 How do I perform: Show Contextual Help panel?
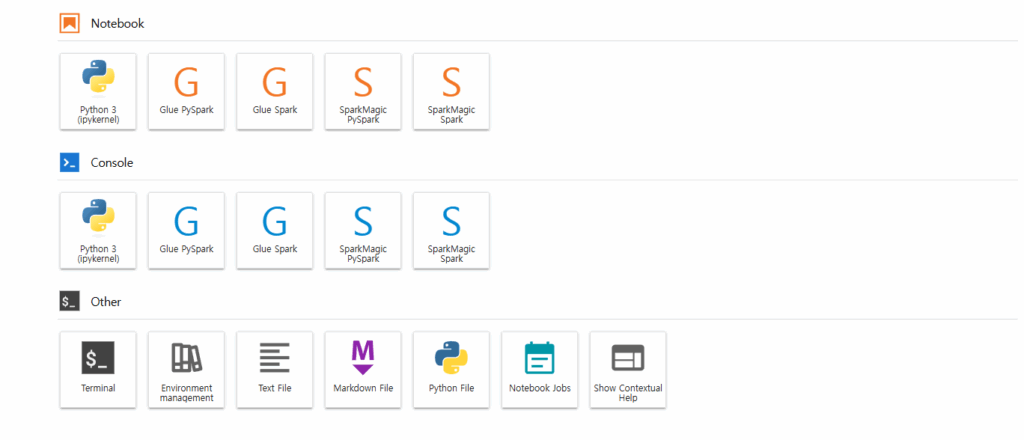tap(628, 369)
